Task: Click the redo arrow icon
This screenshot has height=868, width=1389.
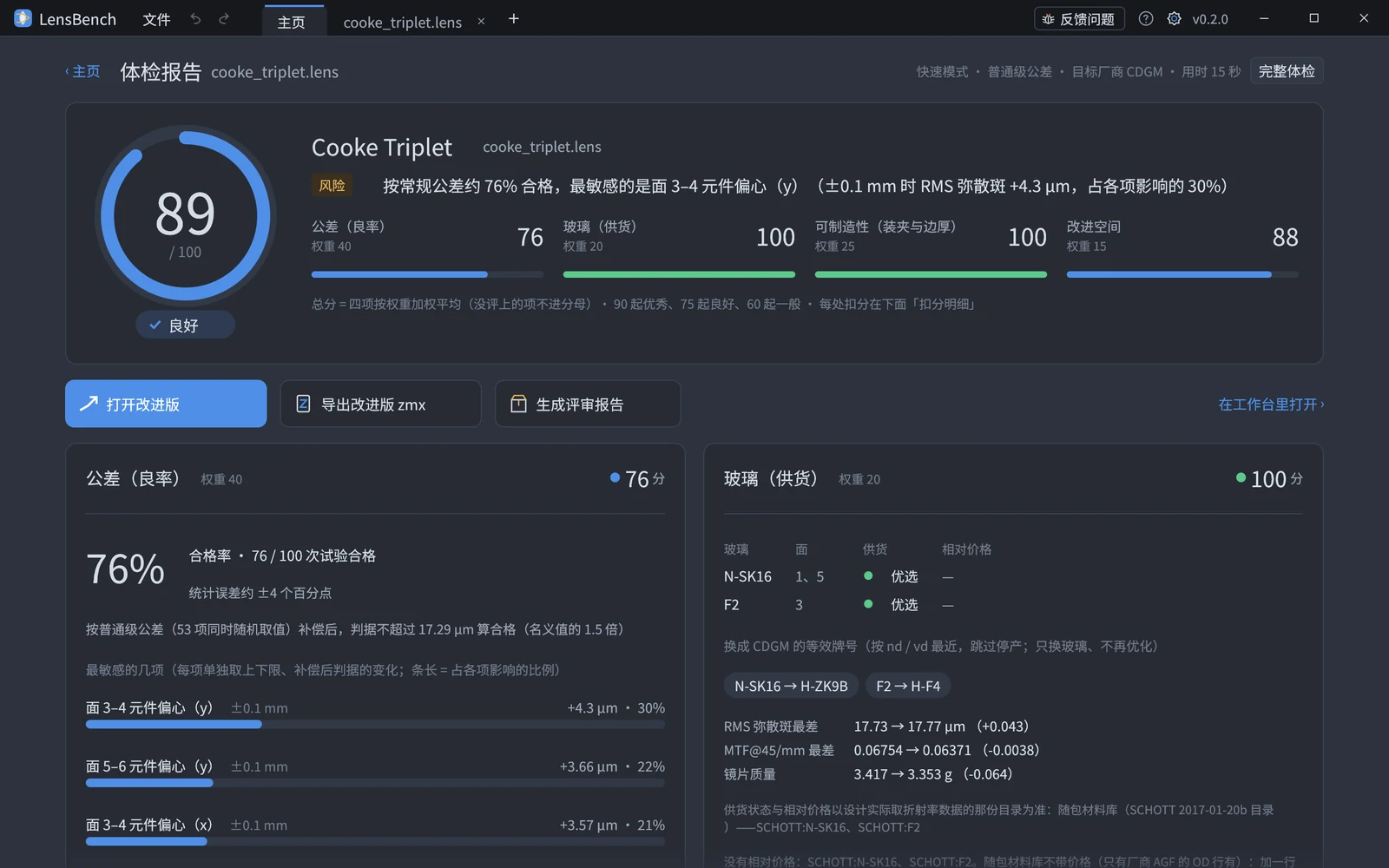Action: coord(224,19)
